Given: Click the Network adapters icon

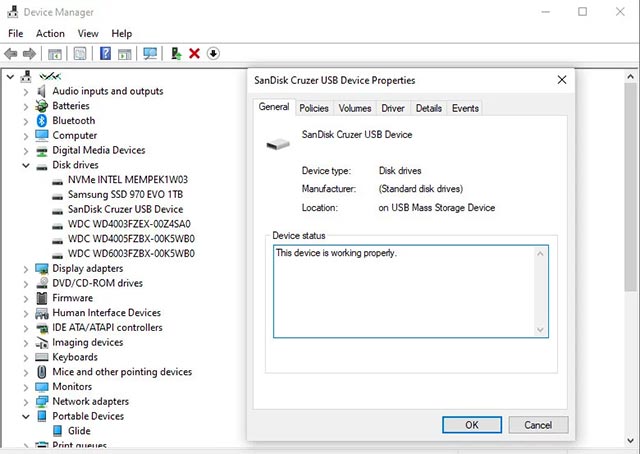Looking at the screenshot, I should pos(42,401).
